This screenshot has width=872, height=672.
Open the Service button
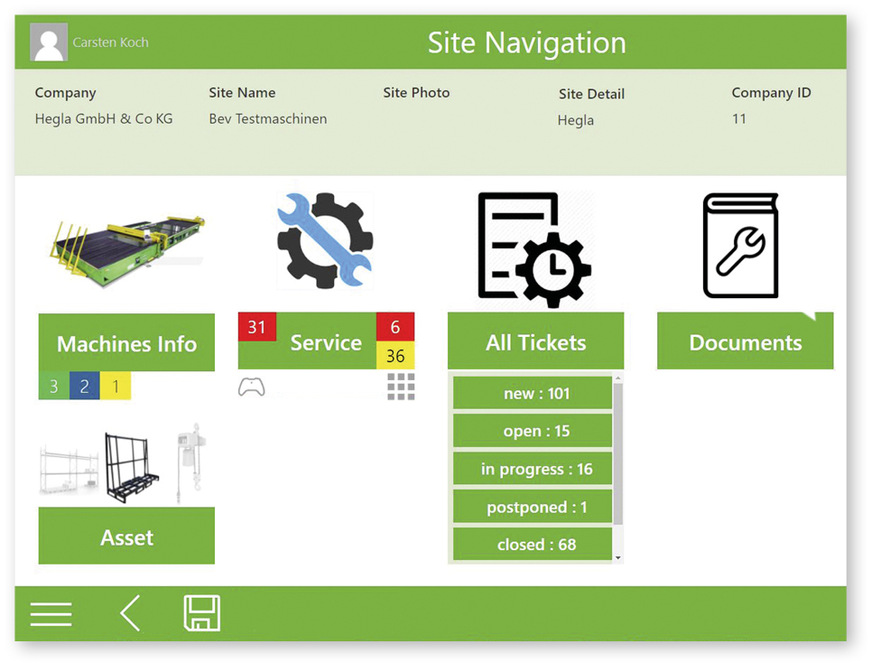coord(326,342)
